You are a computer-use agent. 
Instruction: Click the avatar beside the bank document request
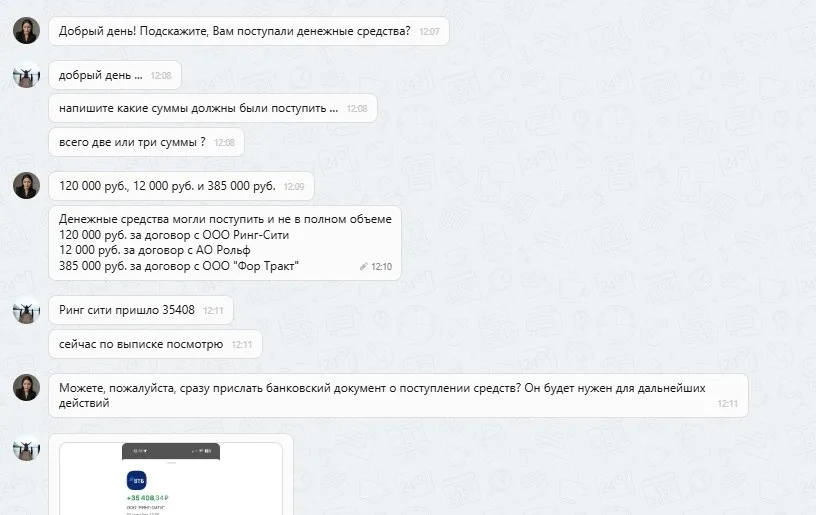point(27,387)
